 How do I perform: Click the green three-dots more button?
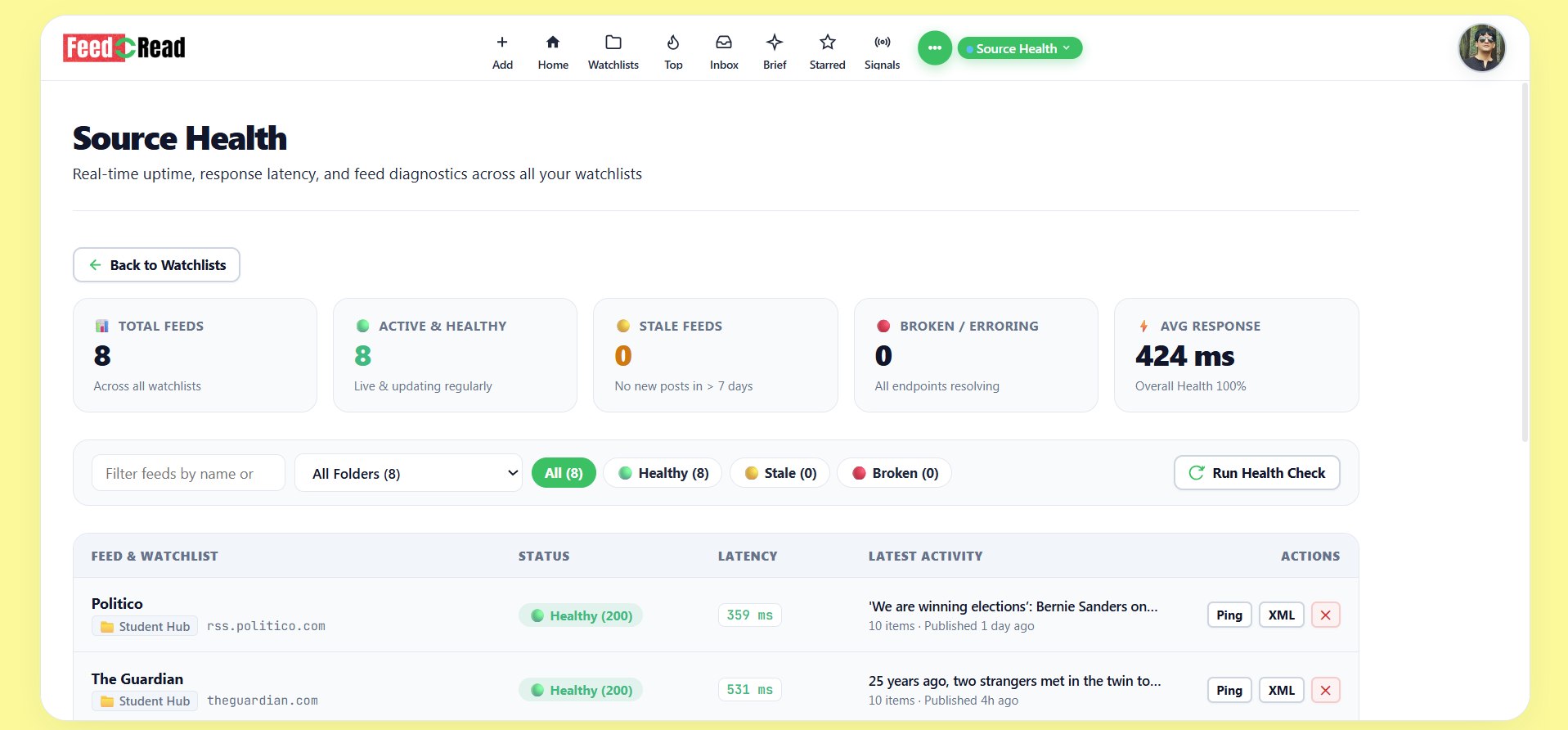click(x=935, y=48)
